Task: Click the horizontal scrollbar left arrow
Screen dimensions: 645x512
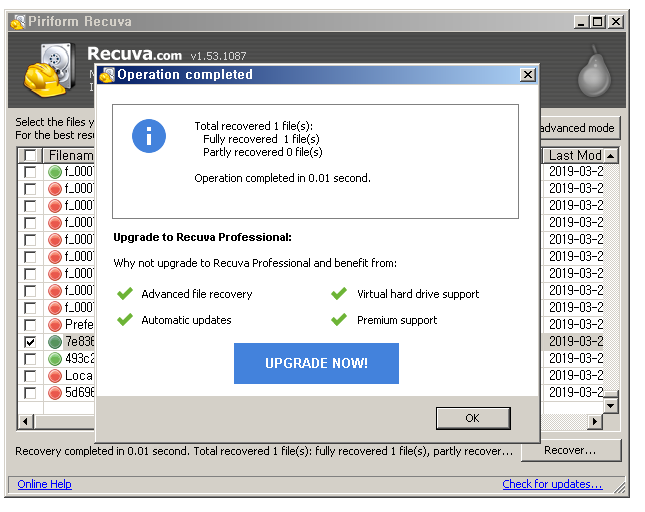Action: click(x=26, y=422)
